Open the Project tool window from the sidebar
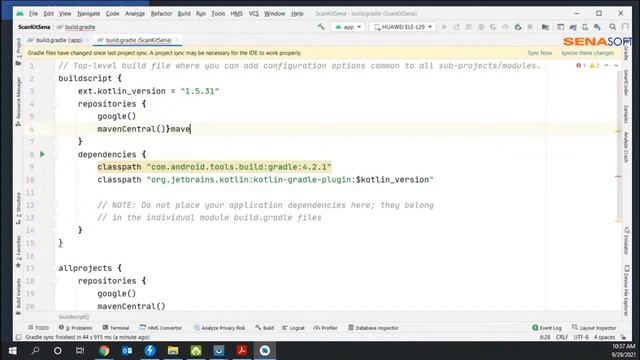This screenshot has height=360, width=640. (18, 51)
